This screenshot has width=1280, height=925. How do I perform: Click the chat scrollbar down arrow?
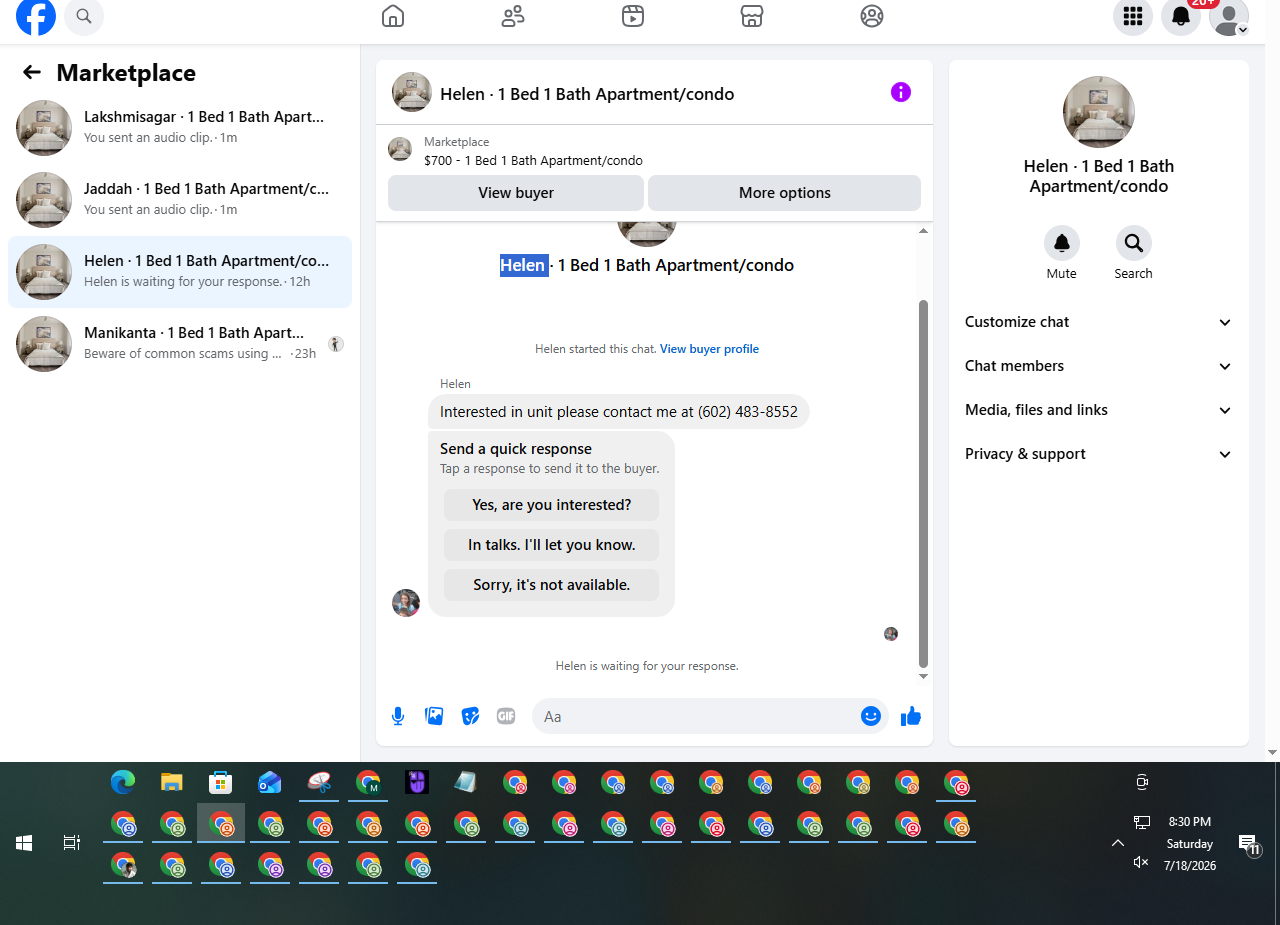pyautogui.click(x=923, y=677)
